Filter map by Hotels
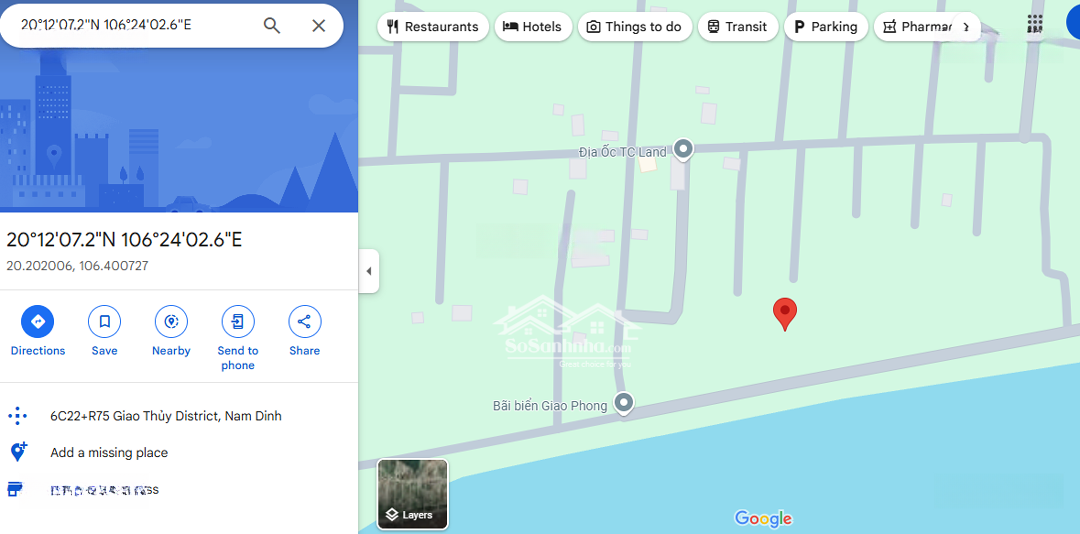Viewport: 1080px width, 534px height. click(533, 27)
